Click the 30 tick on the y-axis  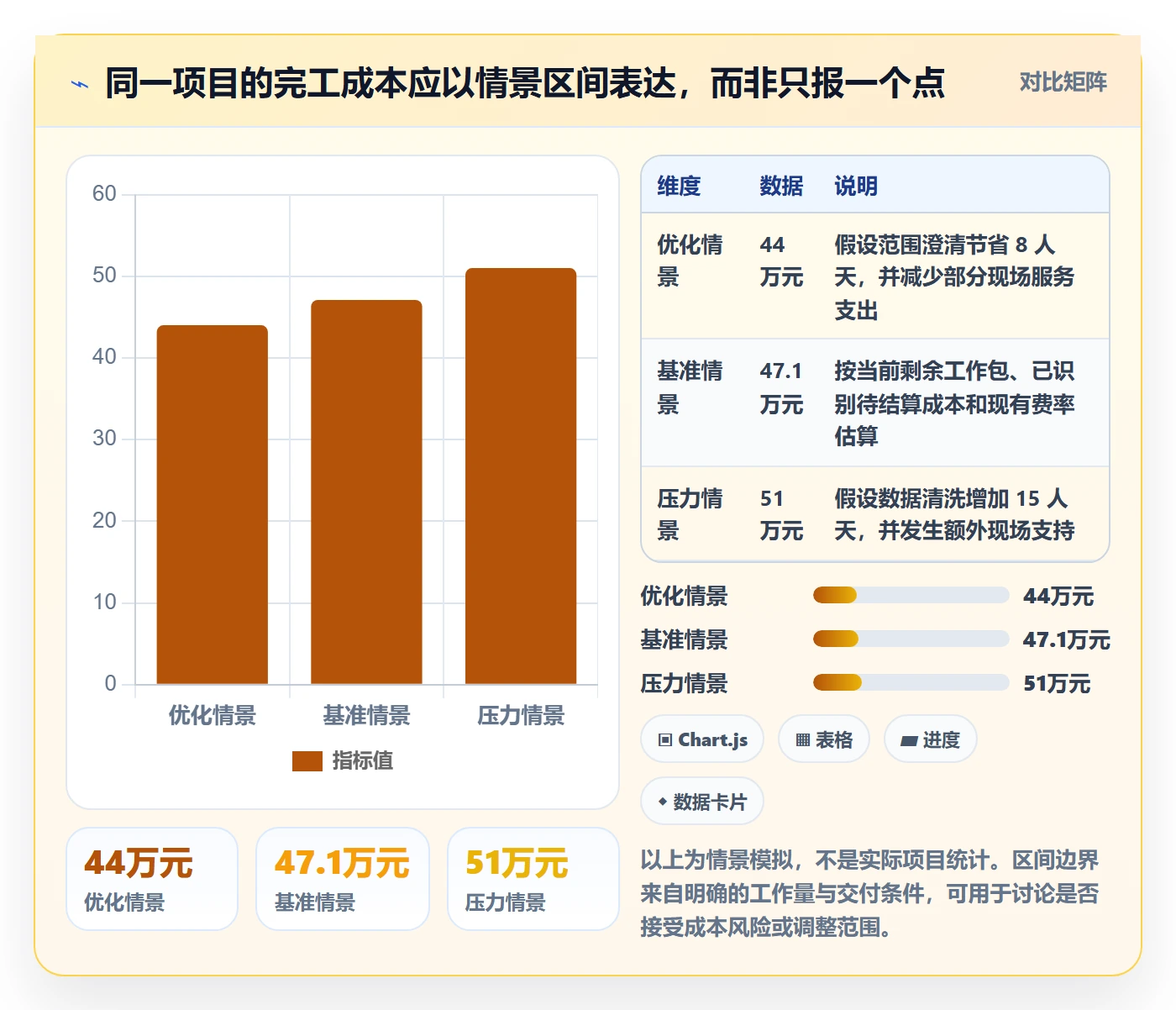coord(104,439)
